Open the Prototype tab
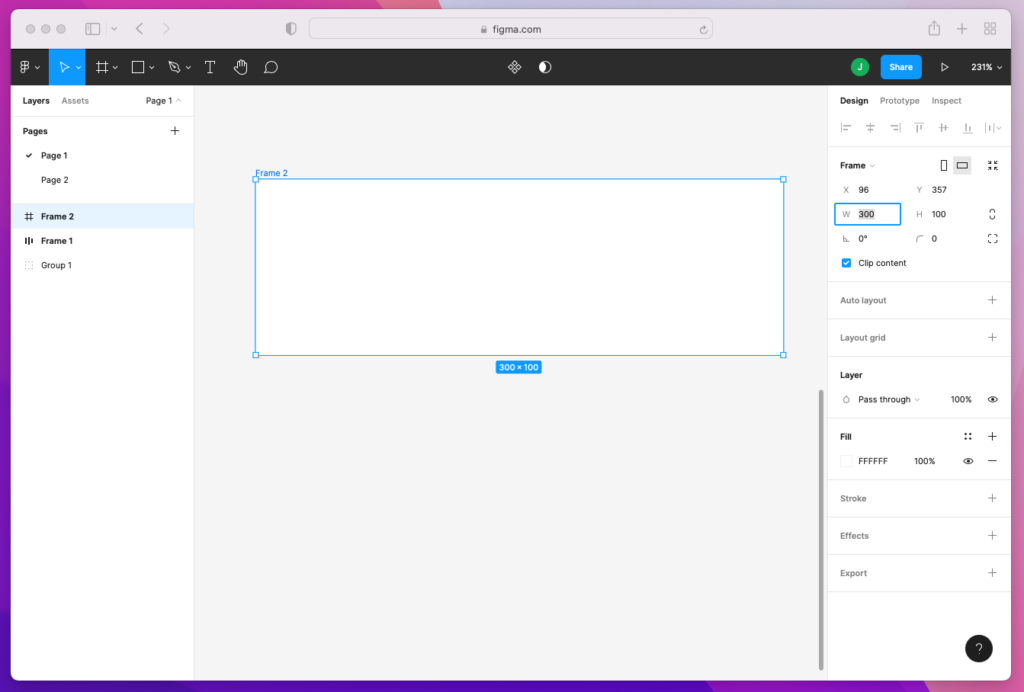1024x692 pixels. 899,101
